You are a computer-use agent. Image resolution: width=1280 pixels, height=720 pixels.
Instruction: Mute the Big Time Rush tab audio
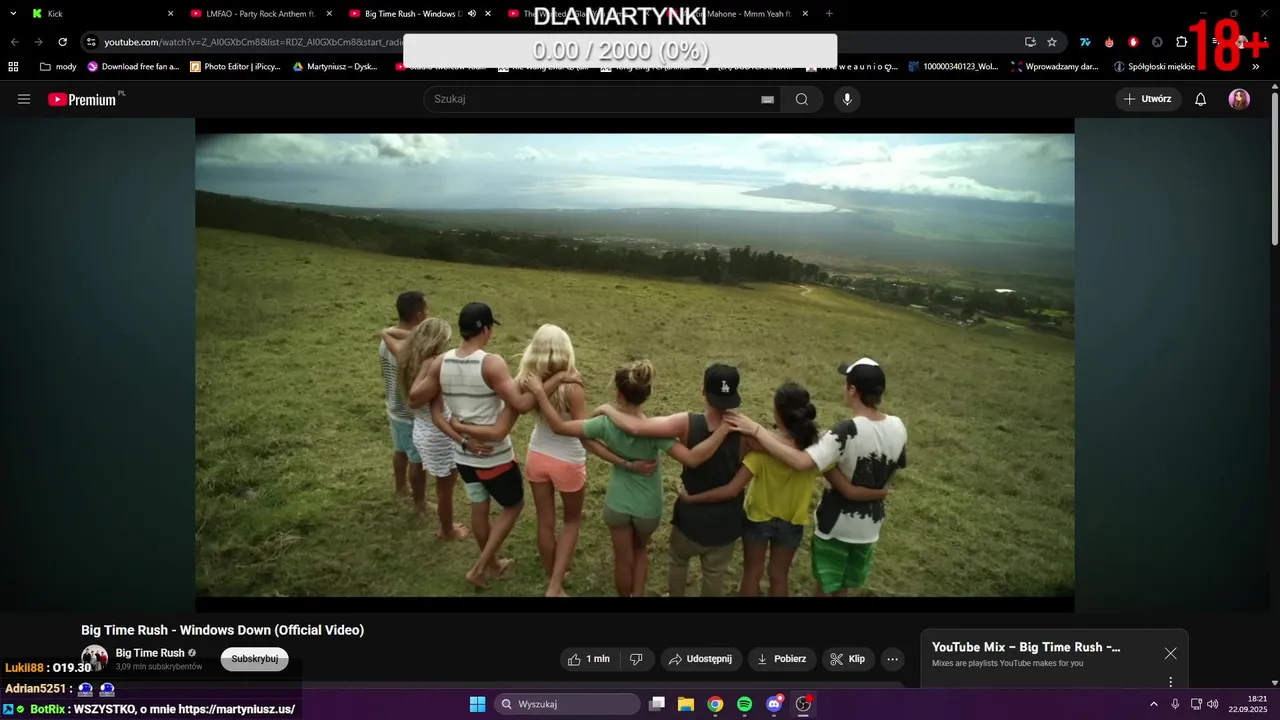(x=471, y=14)
